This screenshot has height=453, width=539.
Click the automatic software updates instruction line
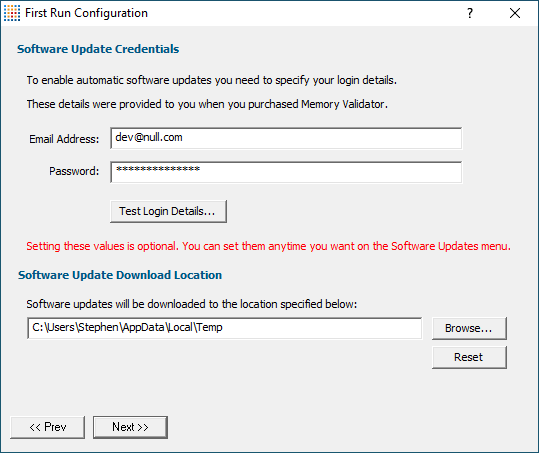tap(212, 80)
